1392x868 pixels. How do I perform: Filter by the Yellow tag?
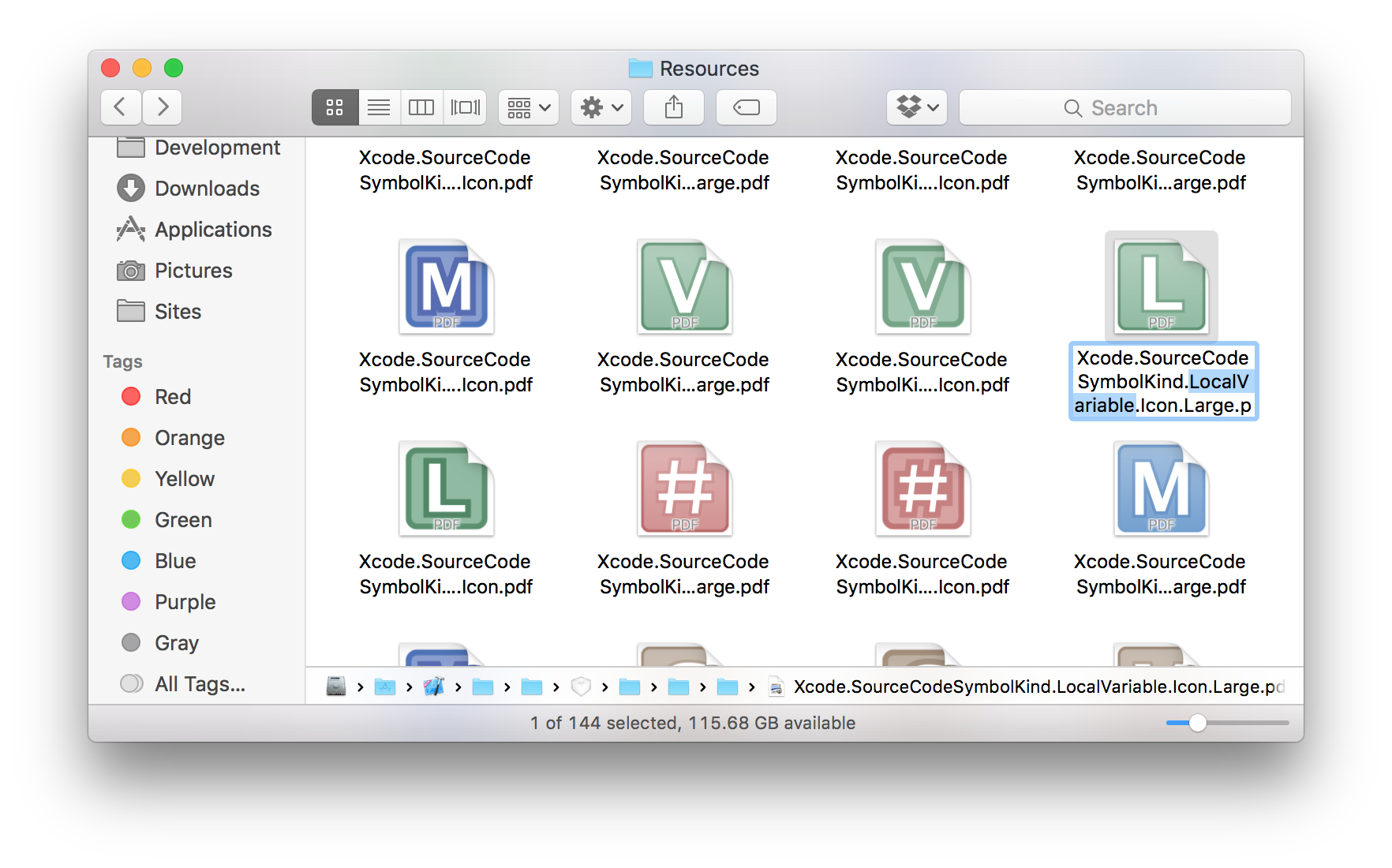coord(168,479)
